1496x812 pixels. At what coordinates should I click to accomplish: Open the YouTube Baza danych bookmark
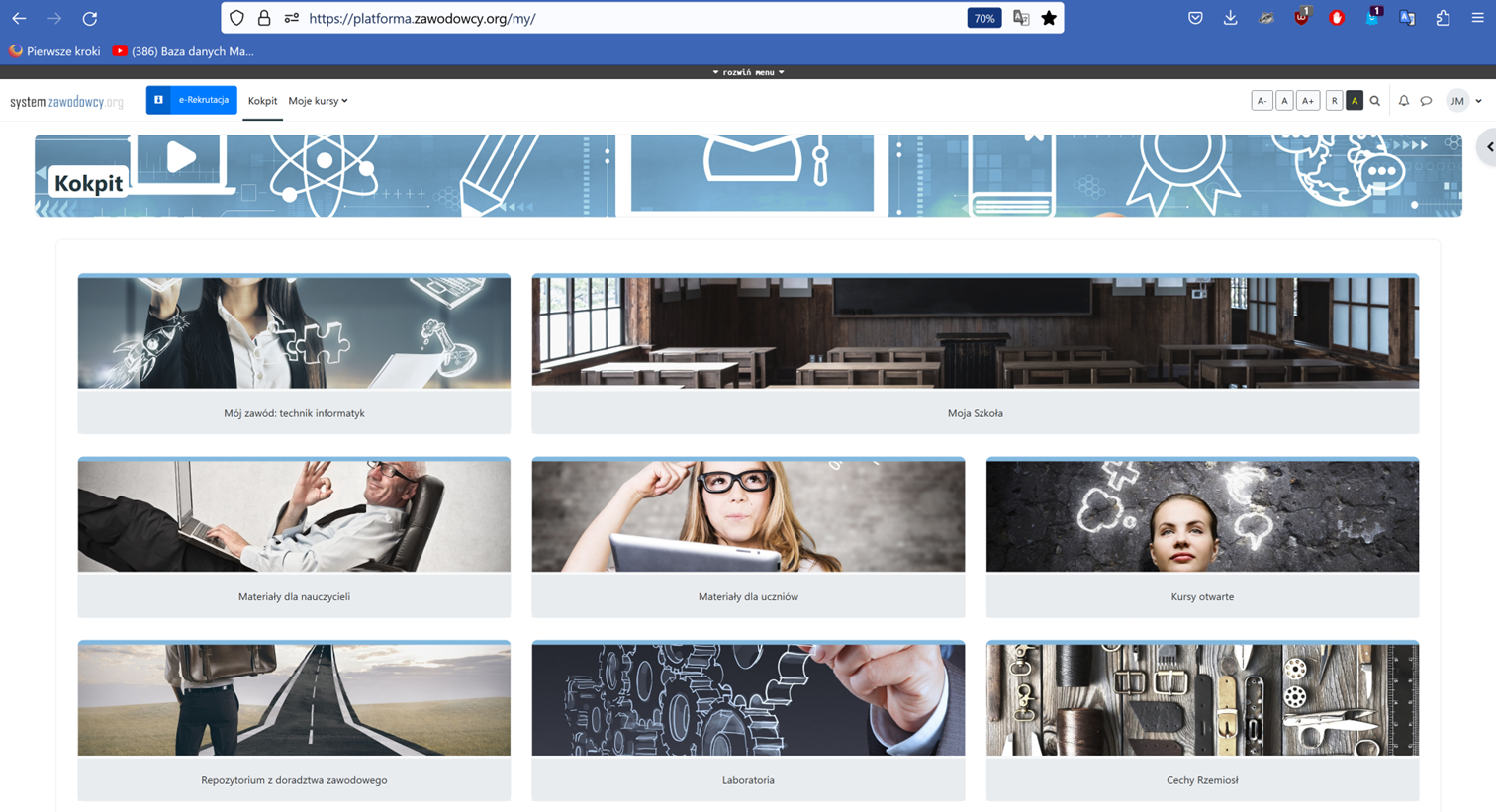[x=183, y=51]
